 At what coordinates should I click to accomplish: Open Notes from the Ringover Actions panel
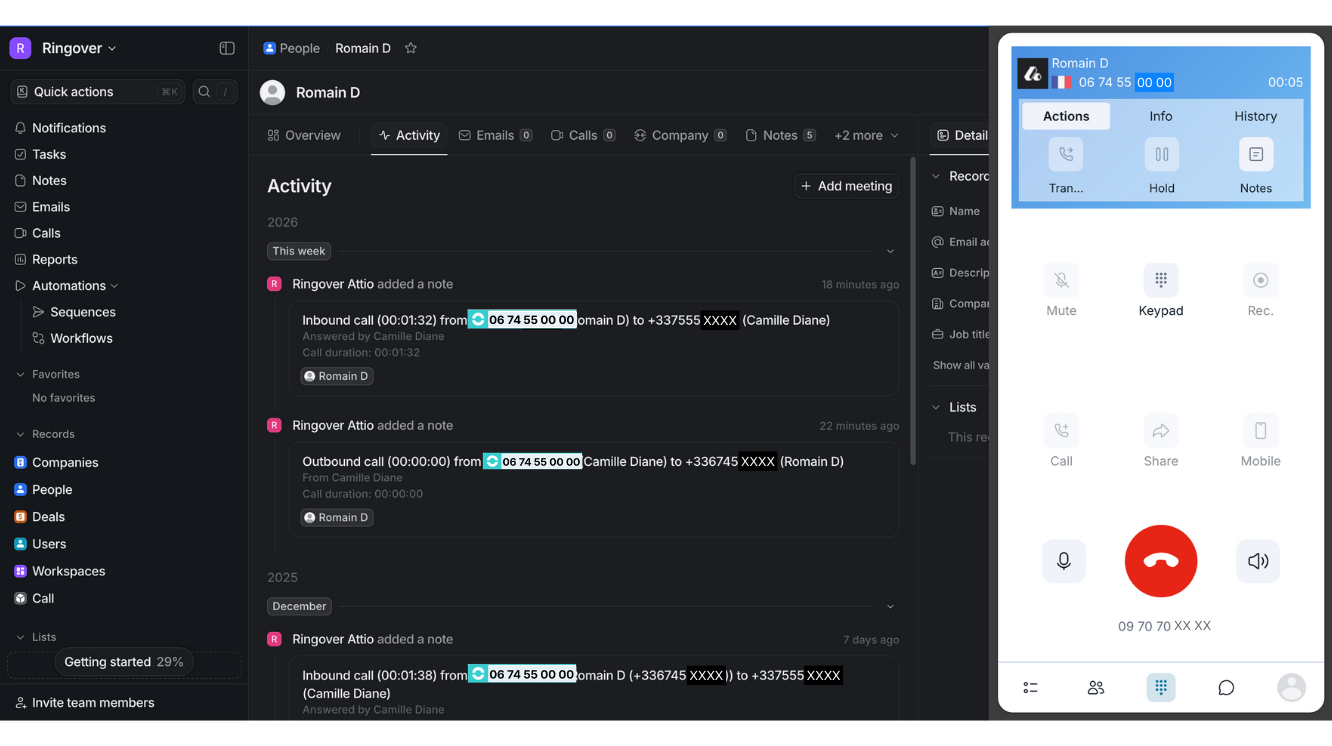point(1255,154)
